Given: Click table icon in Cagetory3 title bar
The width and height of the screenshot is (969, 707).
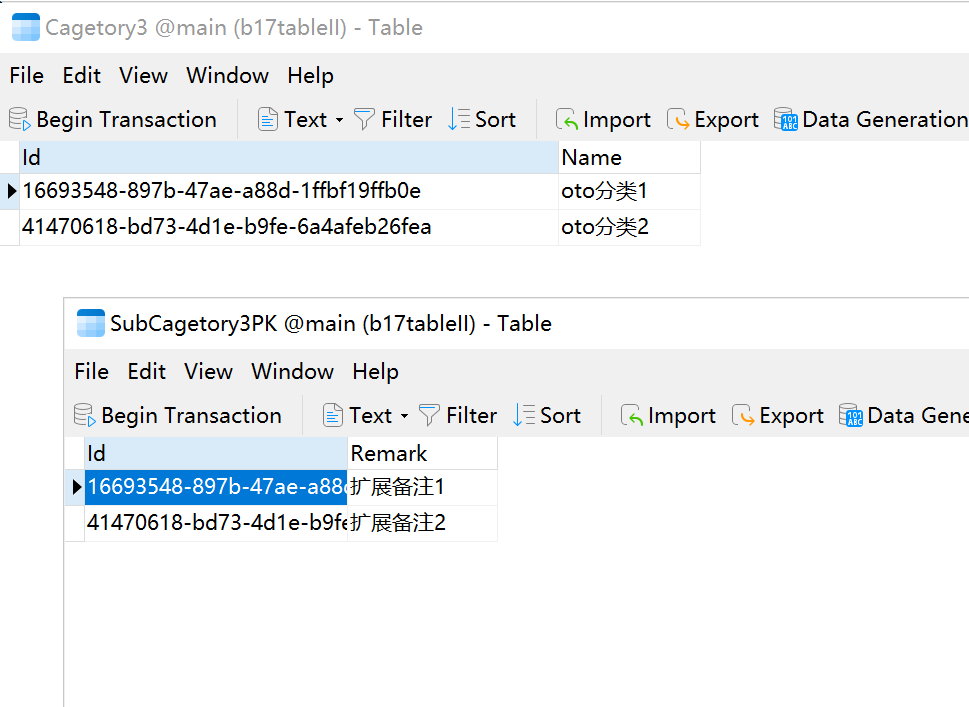Looking at the screenshot, I should pos(26,27).
